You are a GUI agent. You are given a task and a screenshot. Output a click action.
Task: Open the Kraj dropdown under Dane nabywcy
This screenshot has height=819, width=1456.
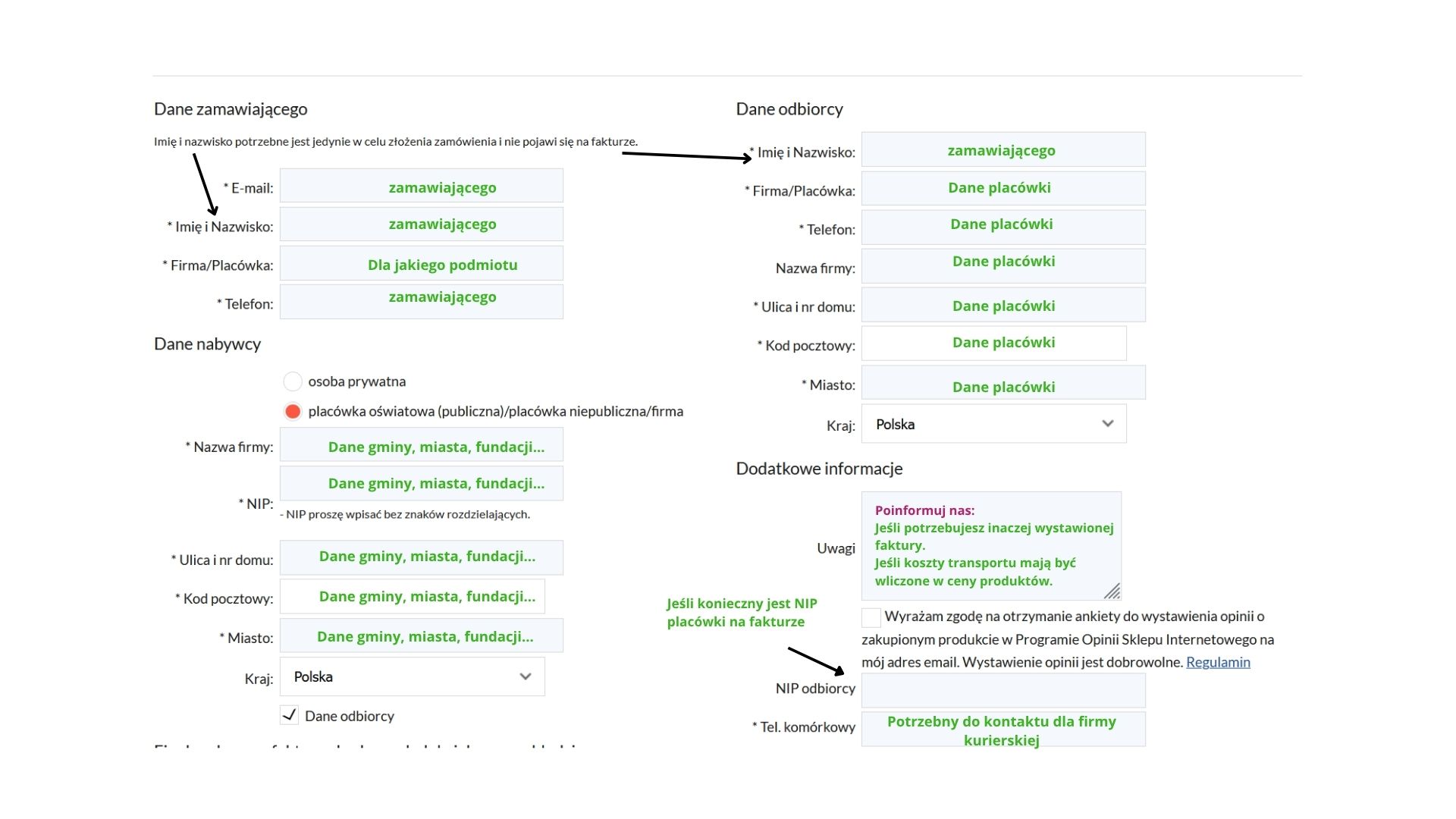click(x=412, y=676)
